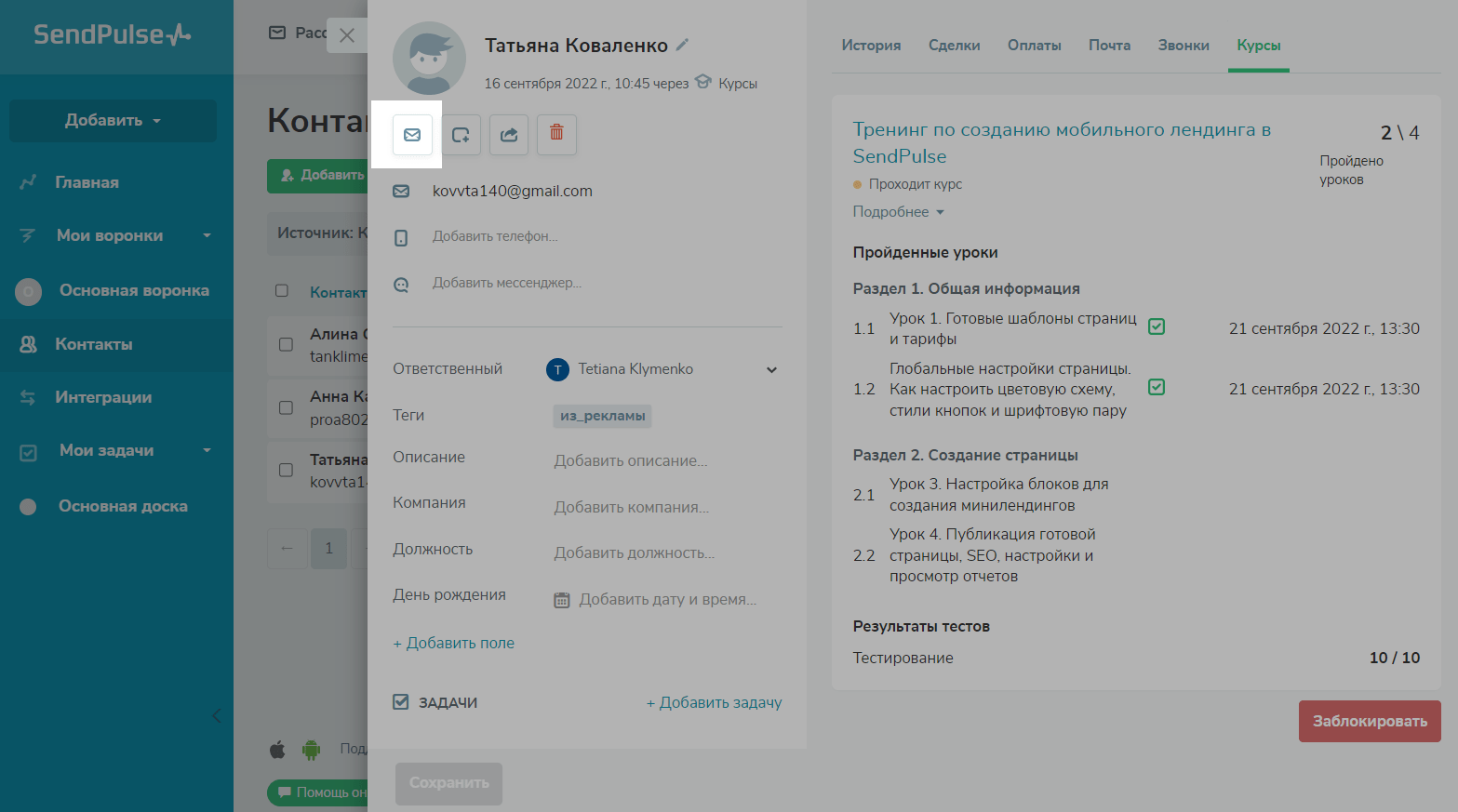Toggle the select-all contacts header checkbox
Screen dimensions: 1458x812
(282, 290)
